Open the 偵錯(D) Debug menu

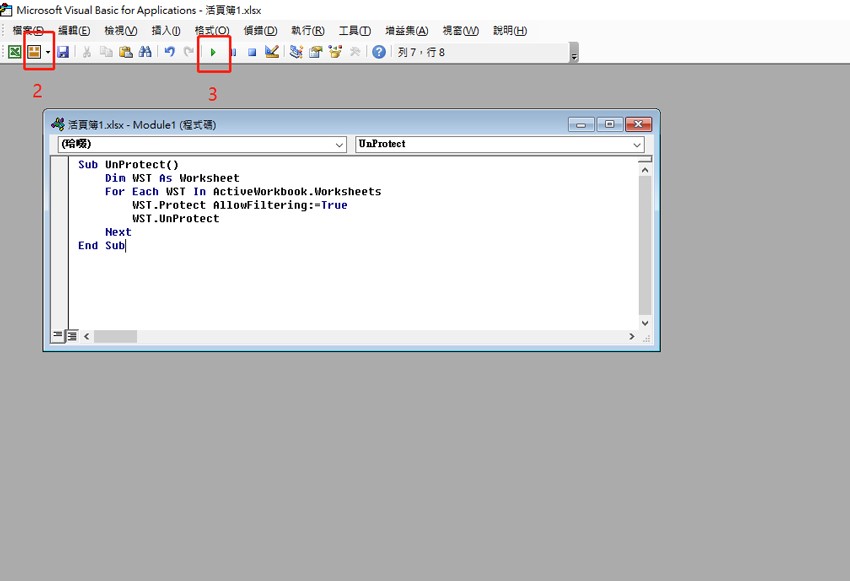point(260,31)
